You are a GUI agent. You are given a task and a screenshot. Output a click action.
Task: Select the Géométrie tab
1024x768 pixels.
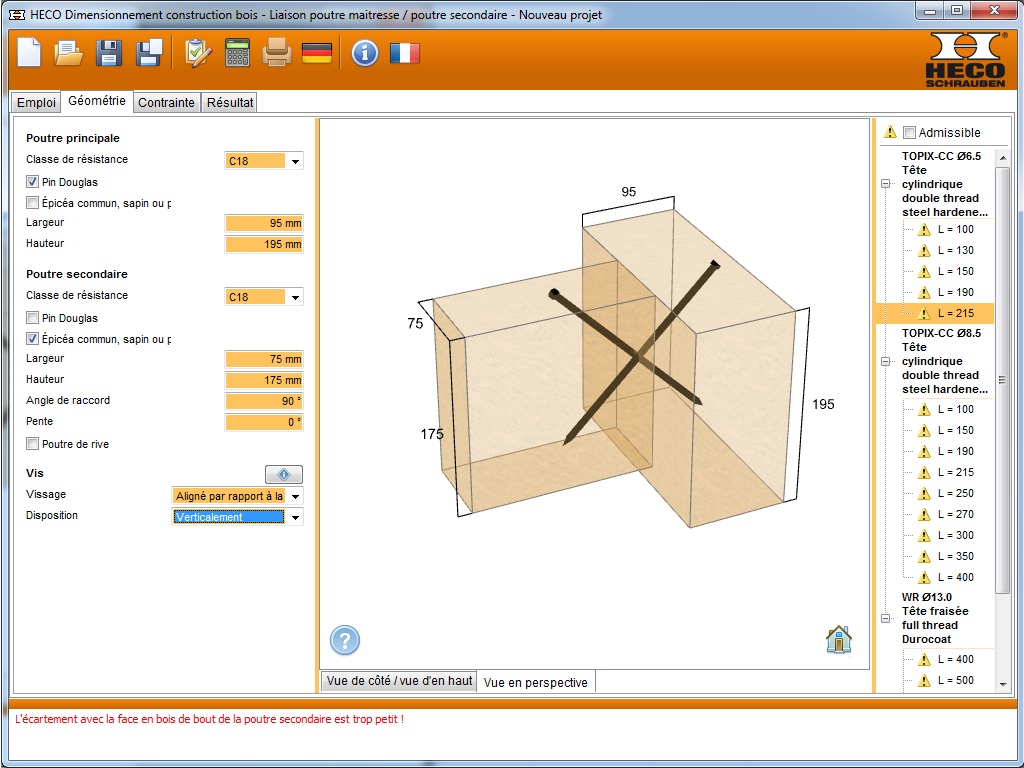click(97, 101)
